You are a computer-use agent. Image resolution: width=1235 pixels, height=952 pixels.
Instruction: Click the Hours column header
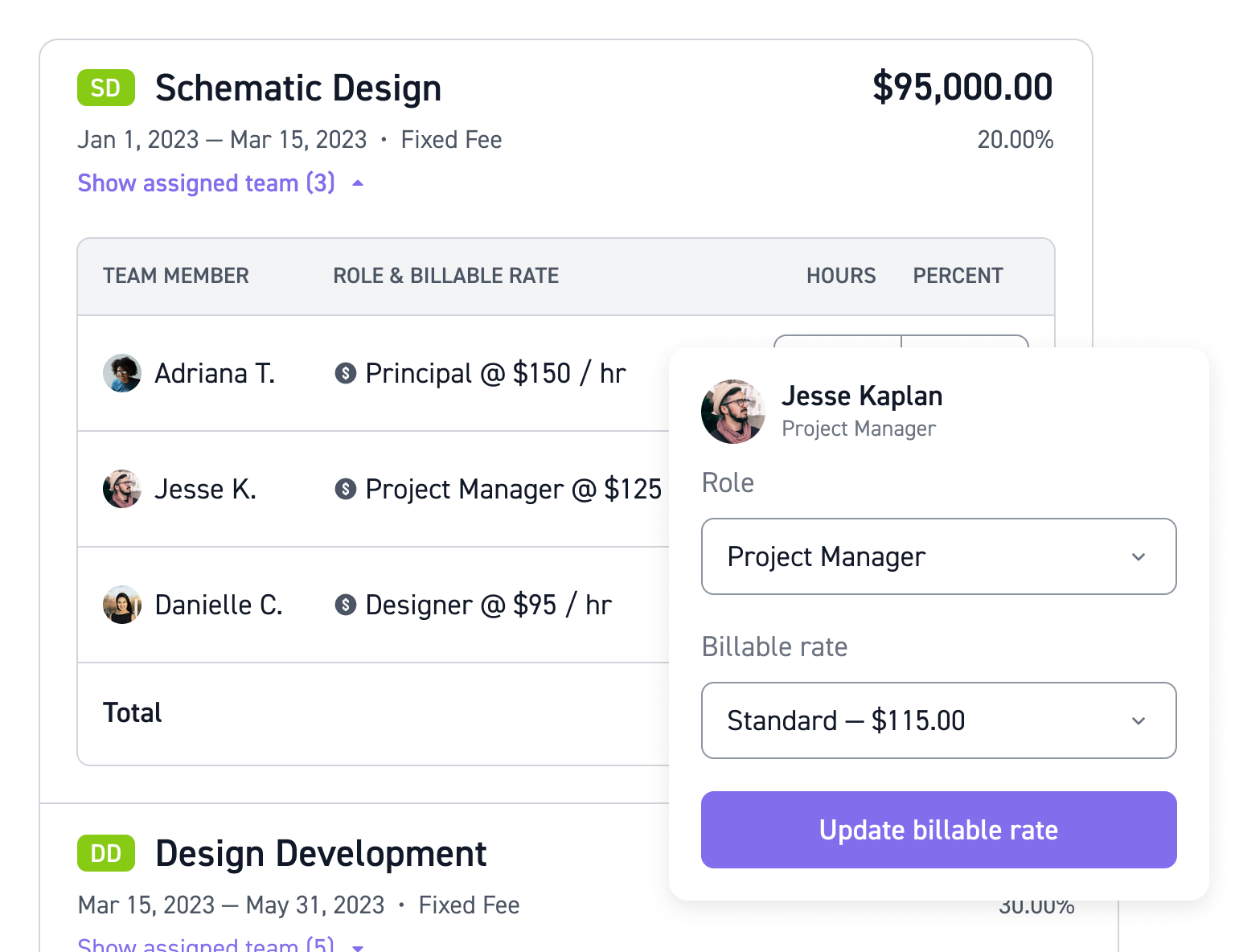tap(841, 276)
